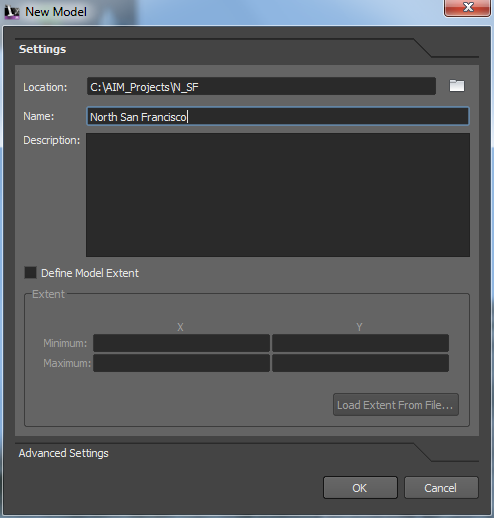Focus the Name field with North San Francisco
The width and height of the screenshot is (494, 518).
(x=278, y=116)
